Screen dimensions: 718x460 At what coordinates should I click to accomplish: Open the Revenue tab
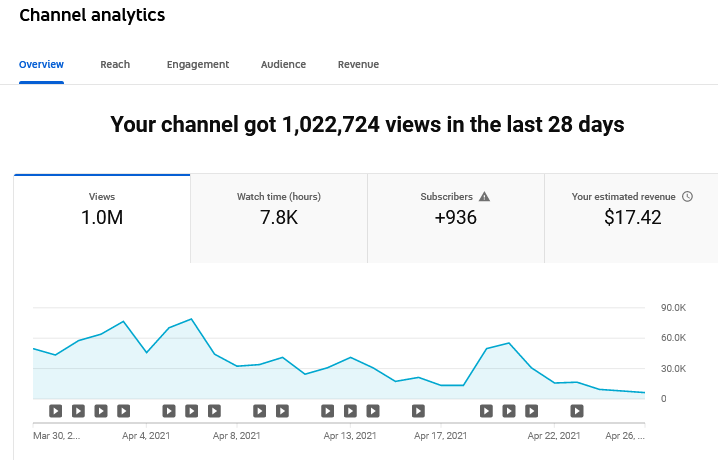pyautogui.click(x=358, y=65)
